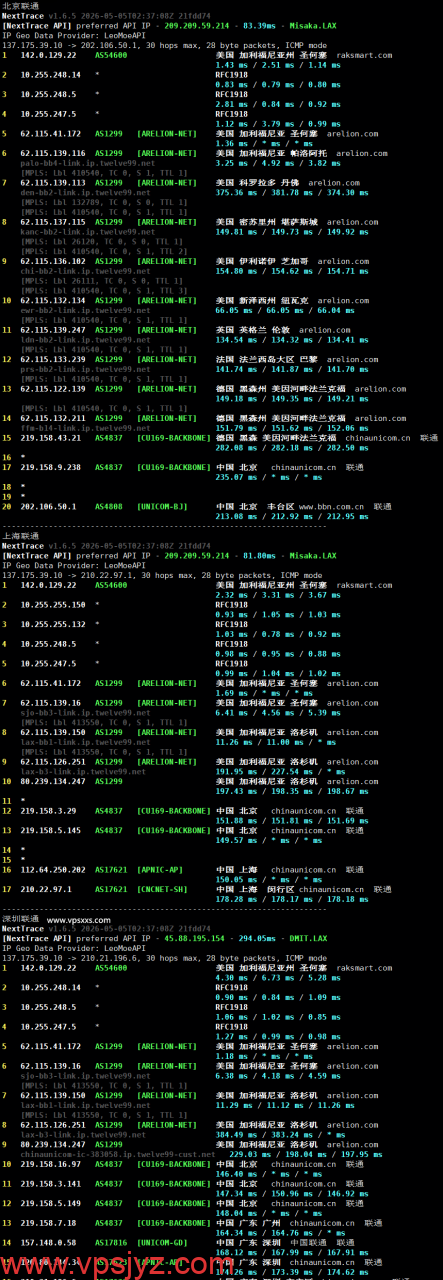Select hop IP 62.115.136.102
The width and height of the screenshot is (443, 1280).
click(52, 262)
